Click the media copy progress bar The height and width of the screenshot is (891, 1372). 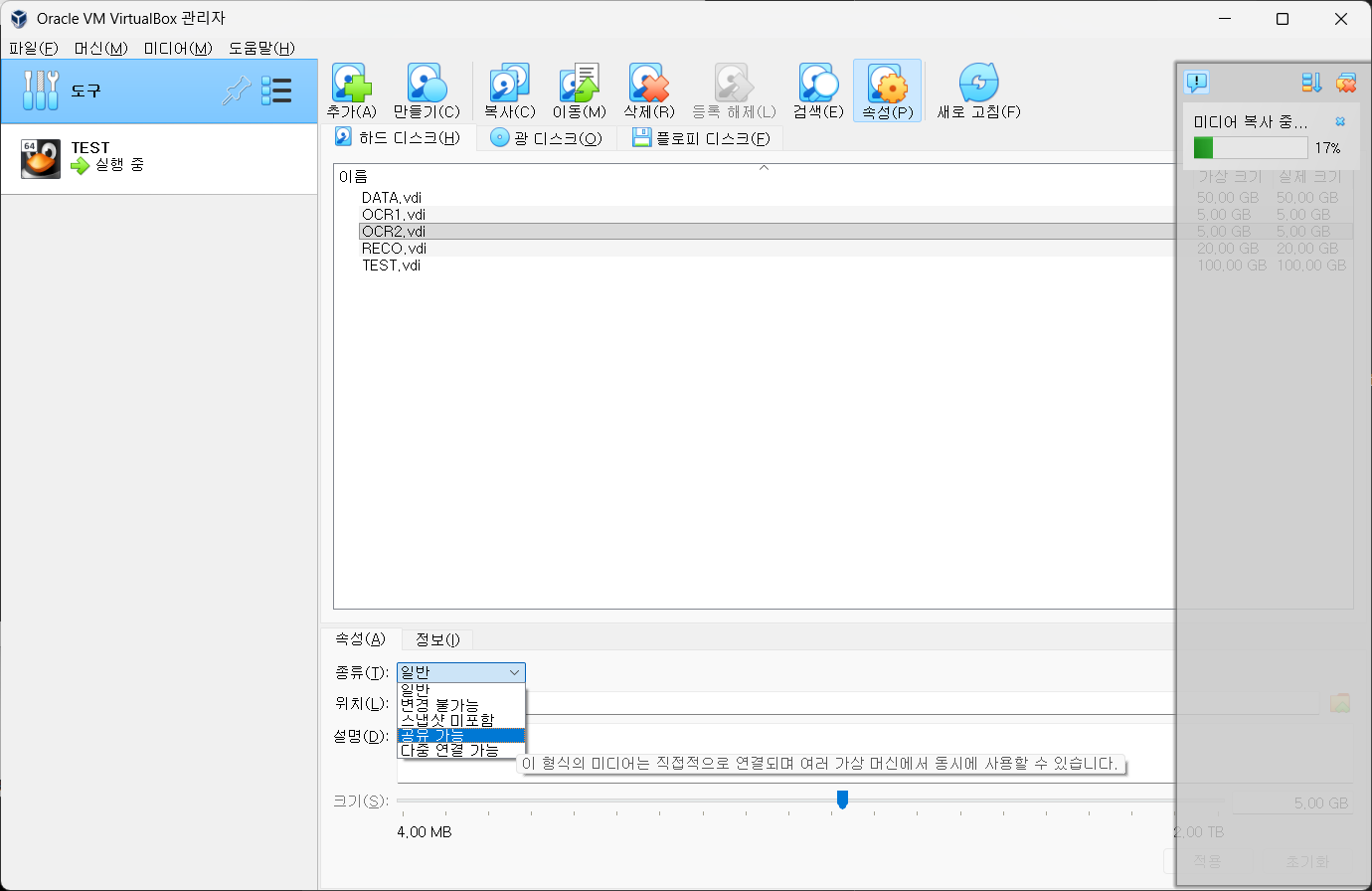pyautogui.click(x=1251, y=147)
